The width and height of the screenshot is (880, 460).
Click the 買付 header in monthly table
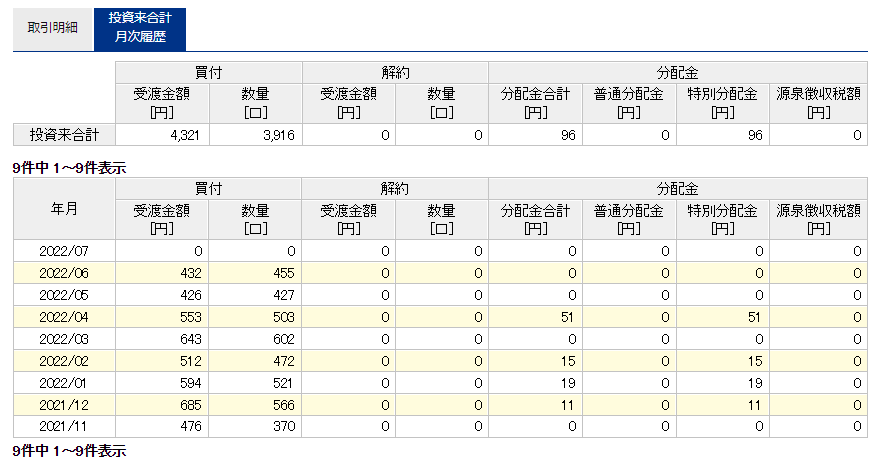(x=208, y=189)
